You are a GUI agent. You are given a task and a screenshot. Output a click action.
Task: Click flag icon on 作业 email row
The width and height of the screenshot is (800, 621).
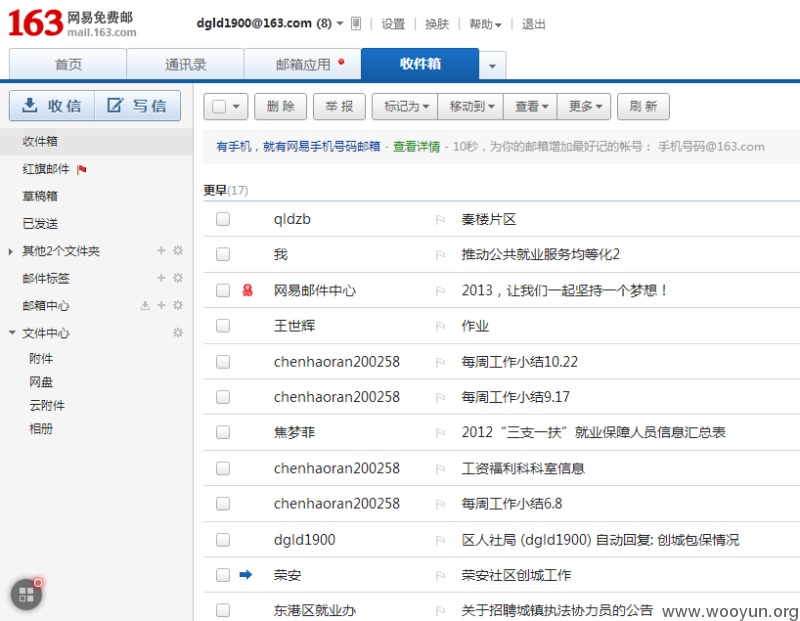440,326
